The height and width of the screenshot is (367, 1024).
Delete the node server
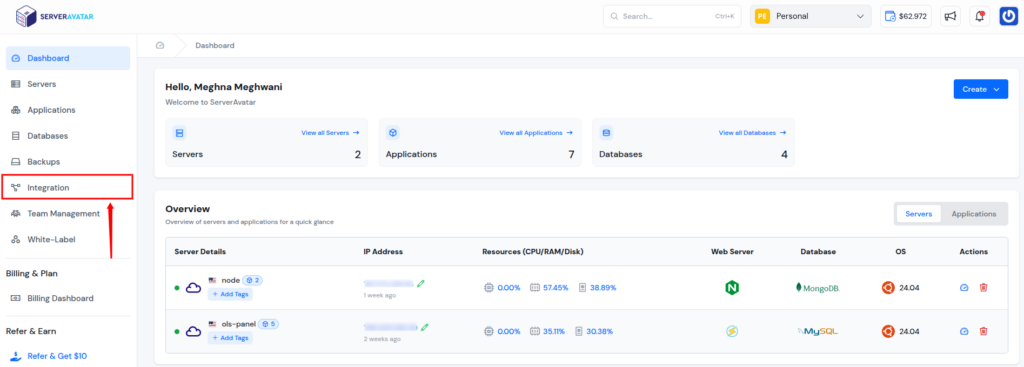pyautogui.click(x=984, y=287)
